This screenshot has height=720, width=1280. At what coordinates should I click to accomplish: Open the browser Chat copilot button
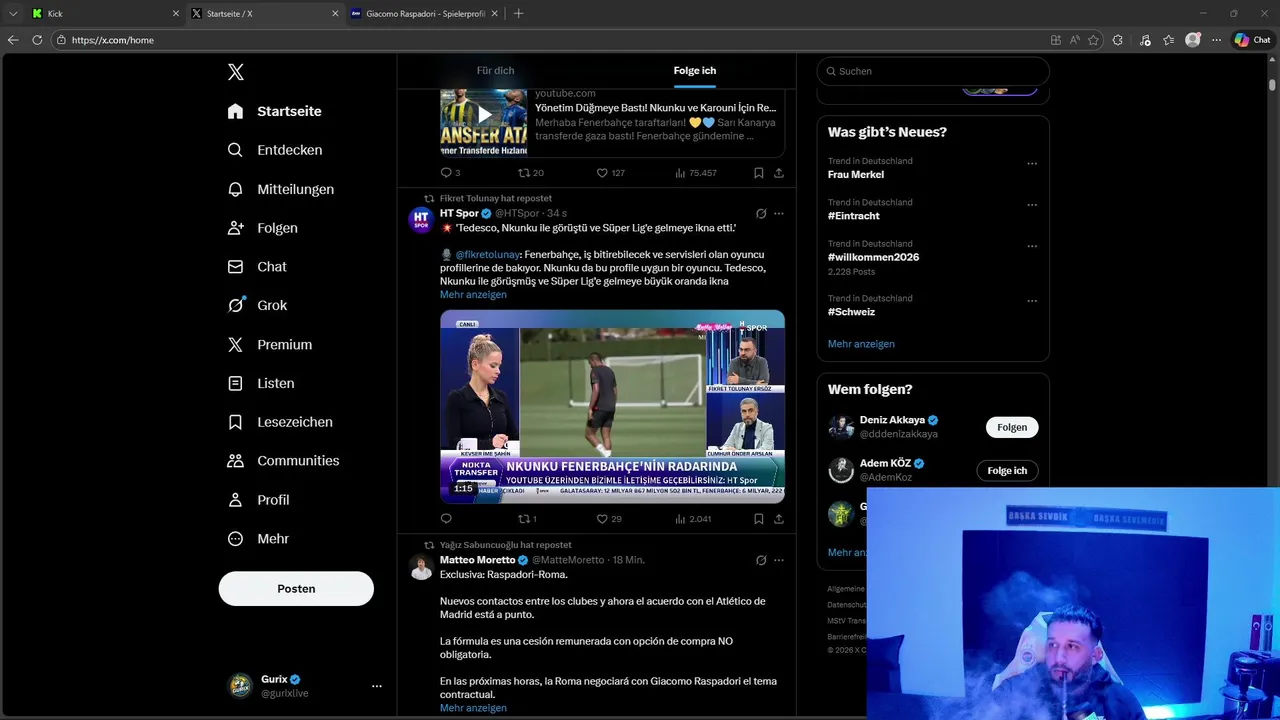[1252, 40]
